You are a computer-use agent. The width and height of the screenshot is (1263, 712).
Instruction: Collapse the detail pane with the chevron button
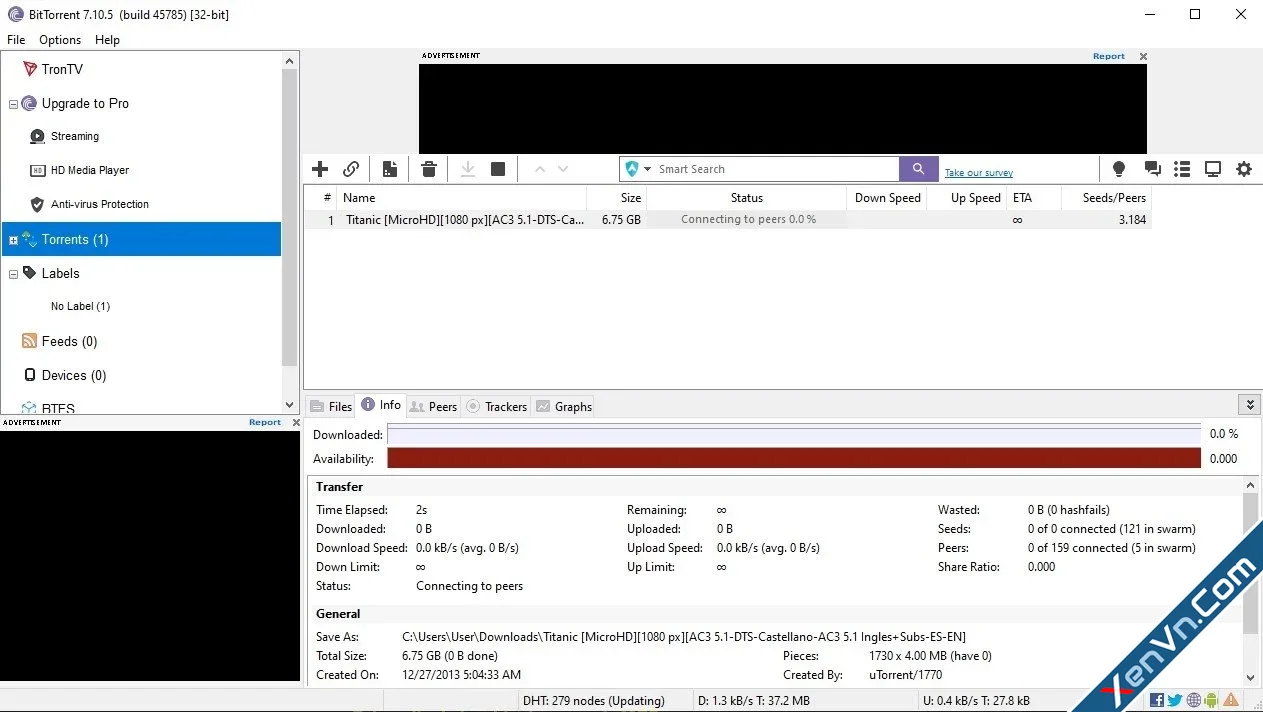coord(1249,404)
